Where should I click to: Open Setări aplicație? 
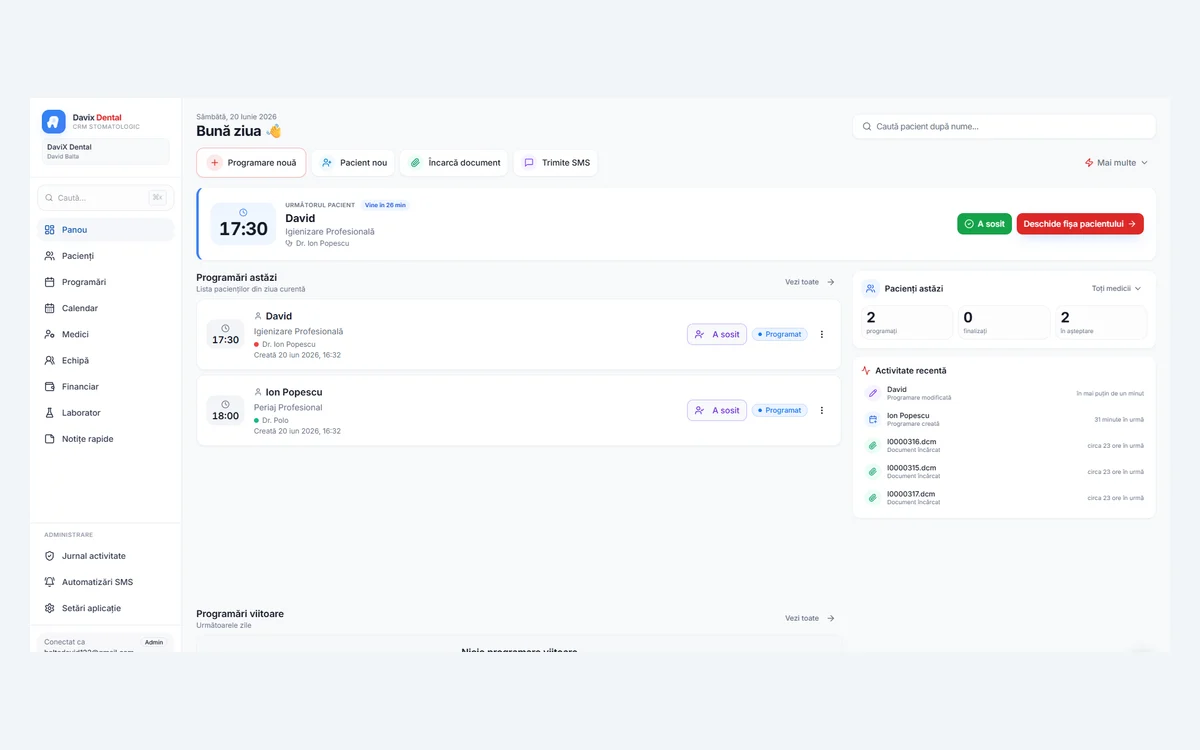106,608
